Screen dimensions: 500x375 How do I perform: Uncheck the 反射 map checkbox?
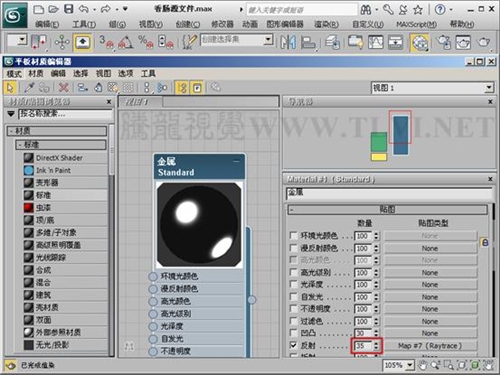tap(293, 345)
